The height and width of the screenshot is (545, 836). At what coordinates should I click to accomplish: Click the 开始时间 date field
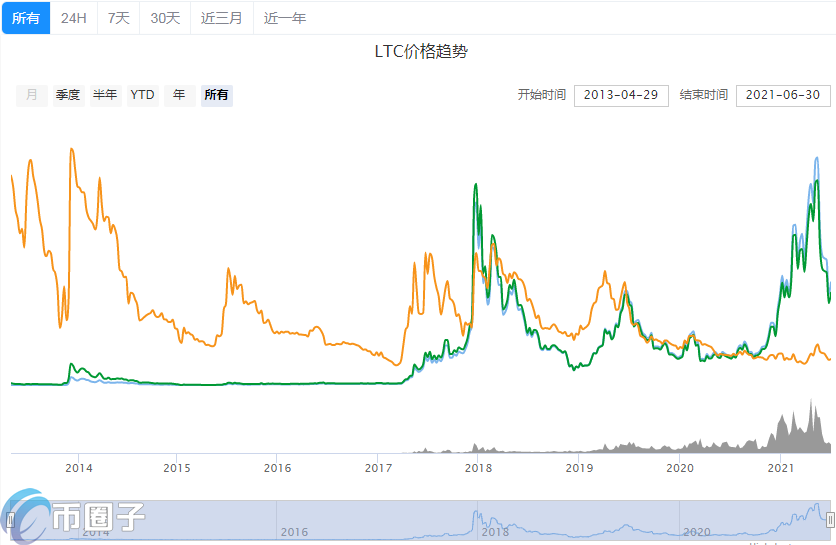[620, 95]
